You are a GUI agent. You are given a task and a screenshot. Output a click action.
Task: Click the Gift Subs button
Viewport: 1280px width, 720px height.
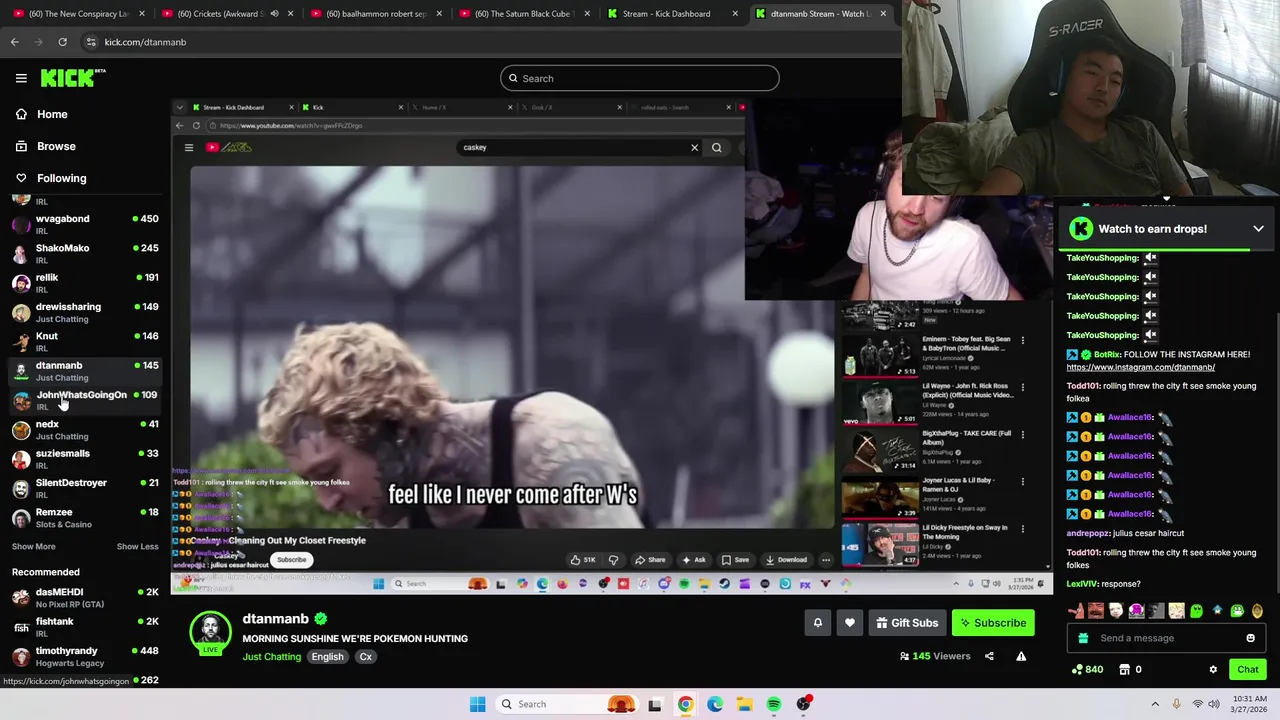click(907, 623)
